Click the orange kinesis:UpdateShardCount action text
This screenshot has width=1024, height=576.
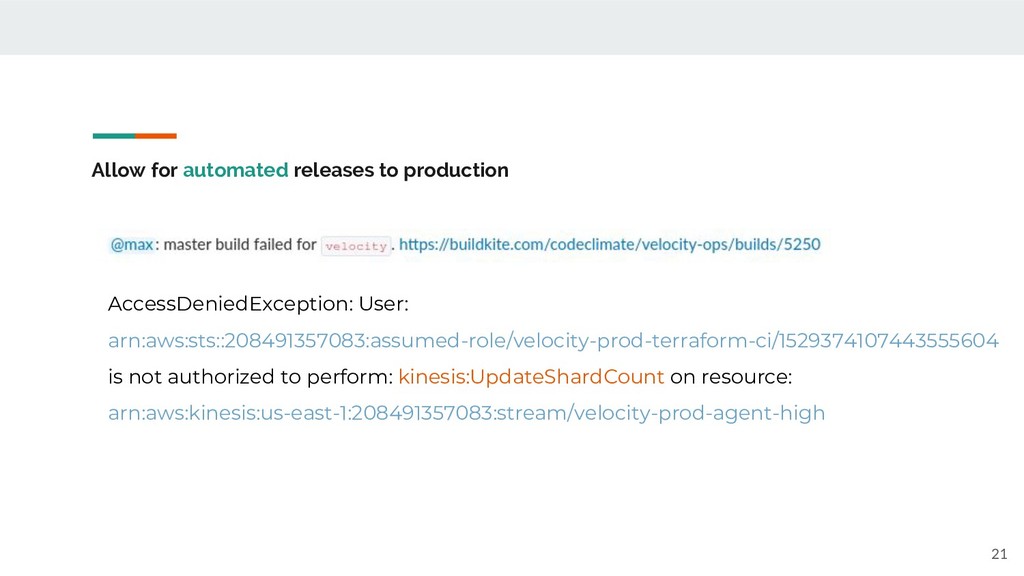pos(531,377)
